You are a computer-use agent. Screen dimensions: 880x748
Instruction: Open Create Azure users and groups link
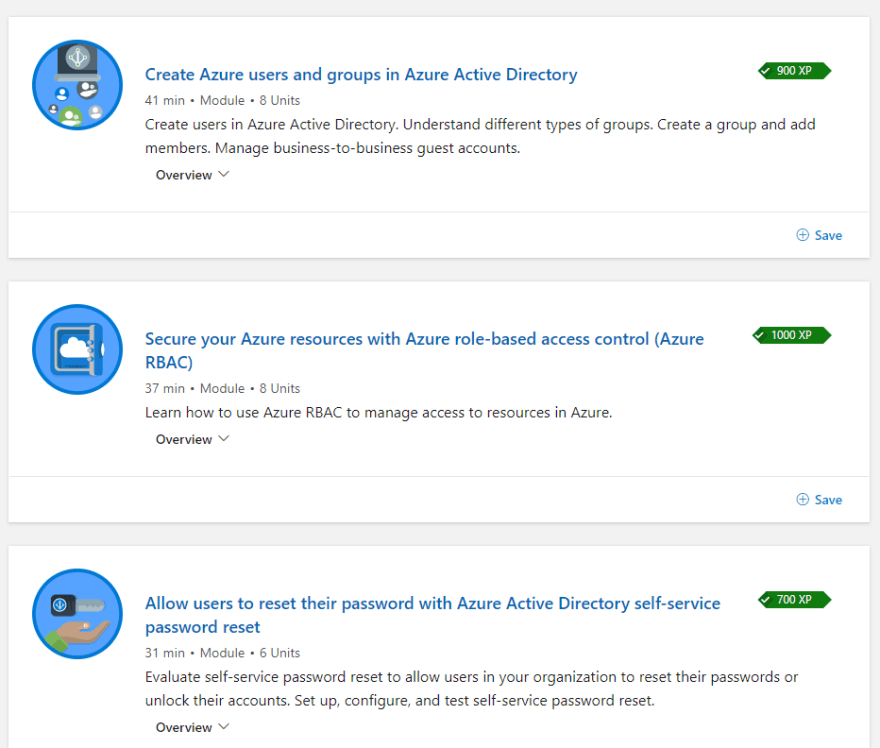tap(361, 75)
